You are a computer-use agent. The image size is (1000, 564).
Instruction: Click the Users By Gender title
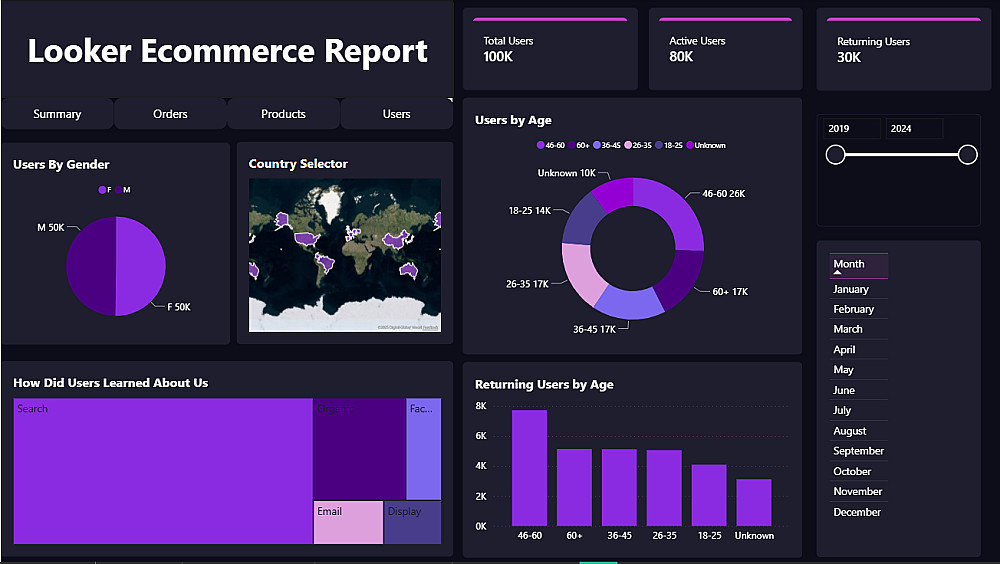click(x=61, y=165)
